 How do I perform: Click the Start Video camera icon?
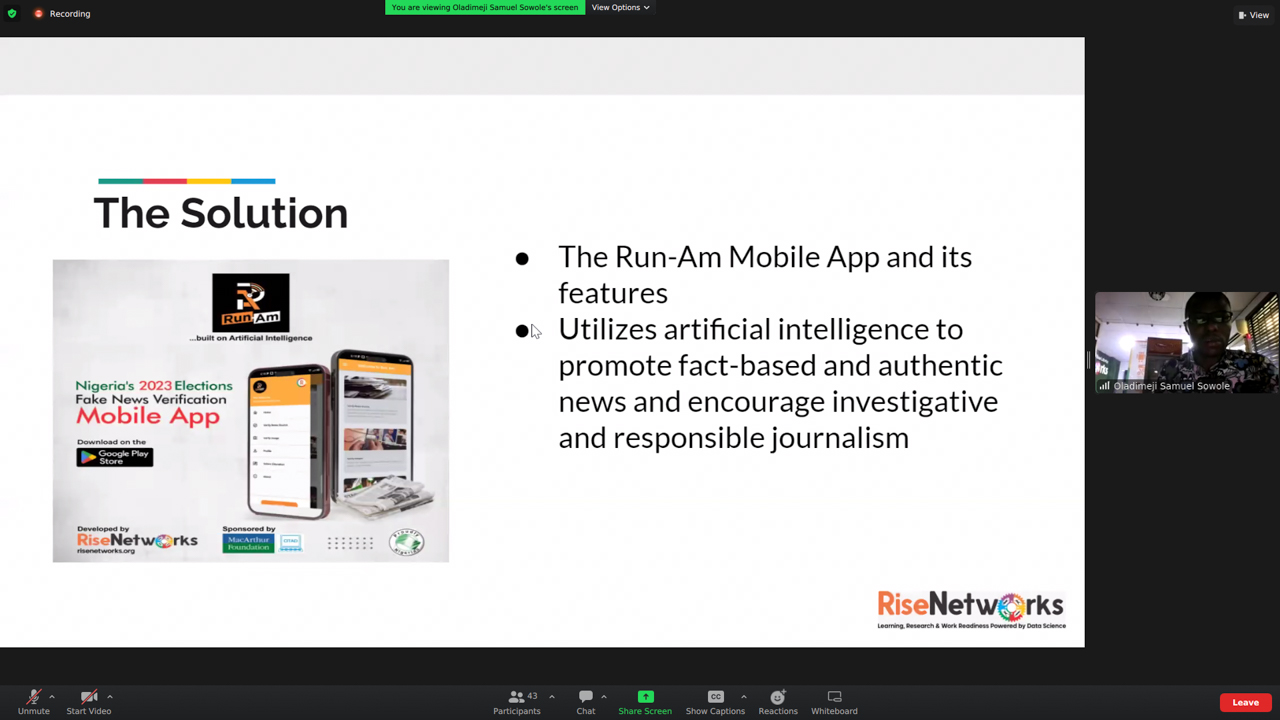88,697
